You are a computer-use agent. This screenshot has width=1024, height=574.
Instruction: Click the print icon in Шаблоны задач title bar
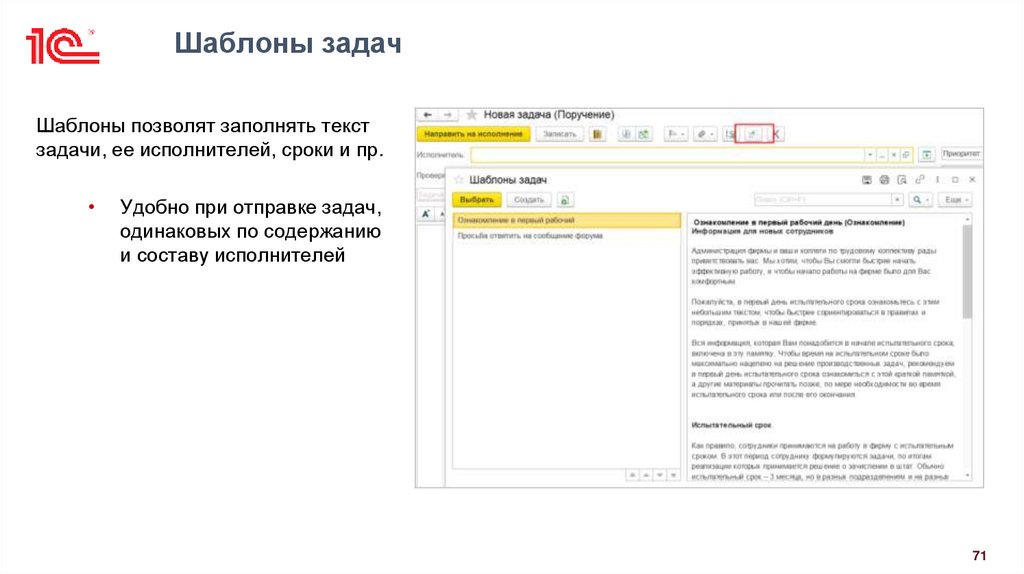click(884, 180)
